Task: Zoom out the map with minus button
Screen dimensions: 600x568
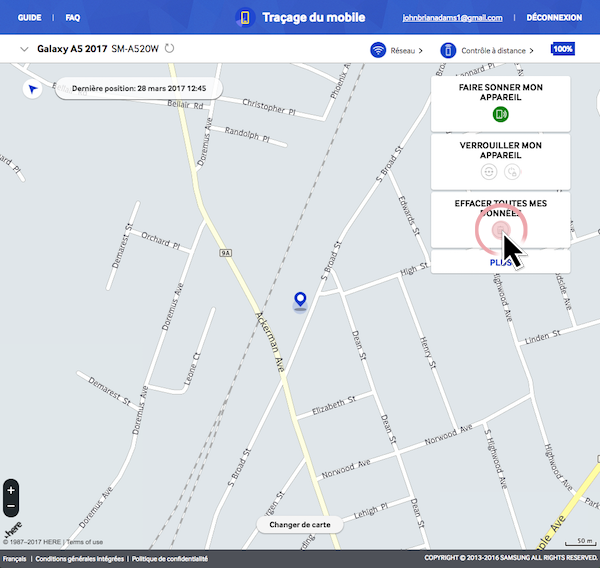Action: [x=11, y=506]
